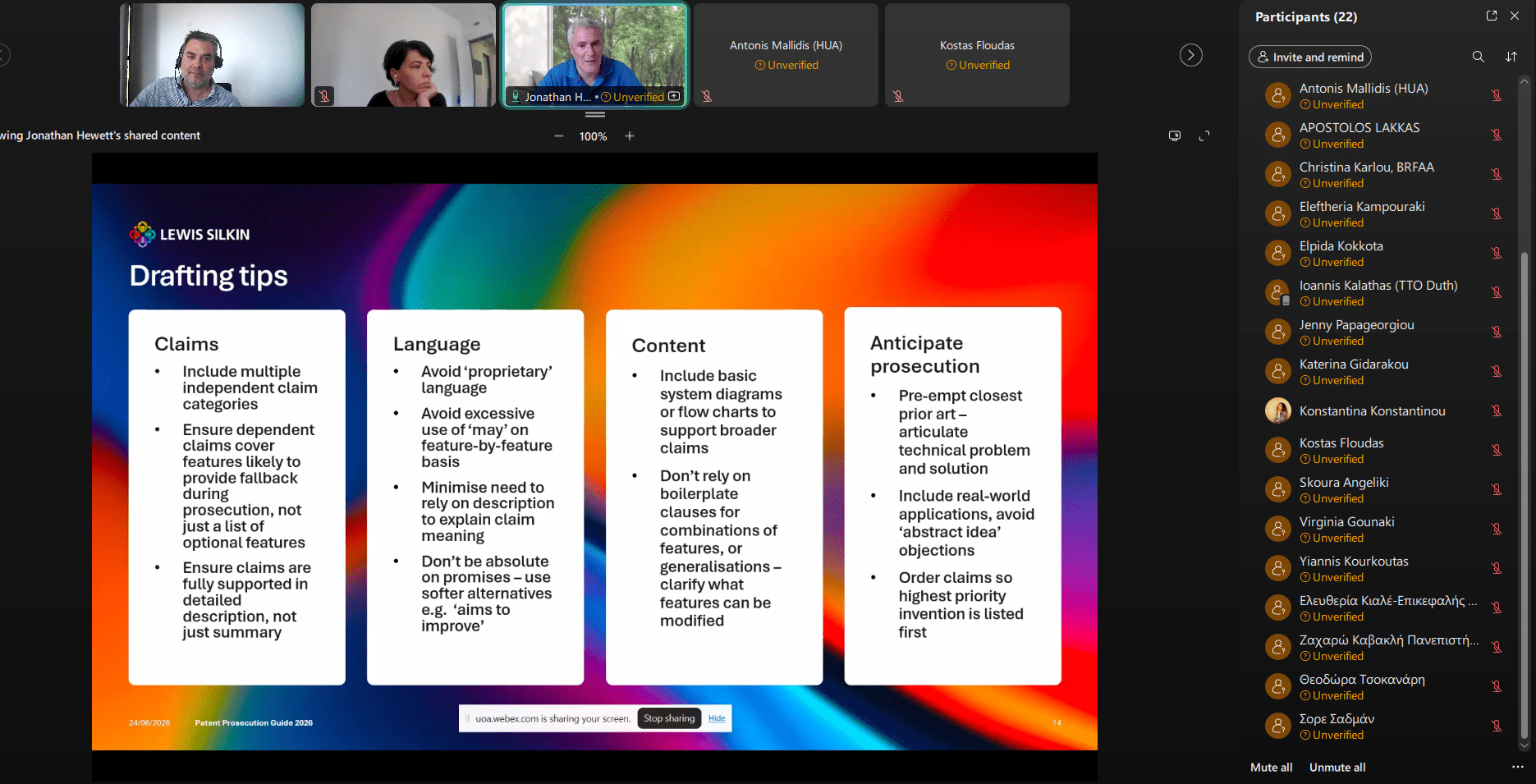This screenshot has height=784, width=1536.
Task: Zoom in shared content with plus
Action: [630, 136]
